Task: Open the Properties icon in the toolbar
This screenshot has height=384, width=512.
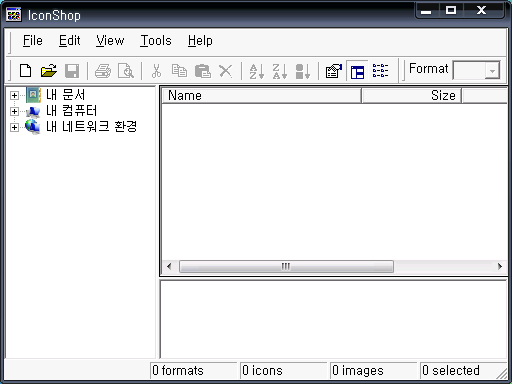Action: (334, 71)
